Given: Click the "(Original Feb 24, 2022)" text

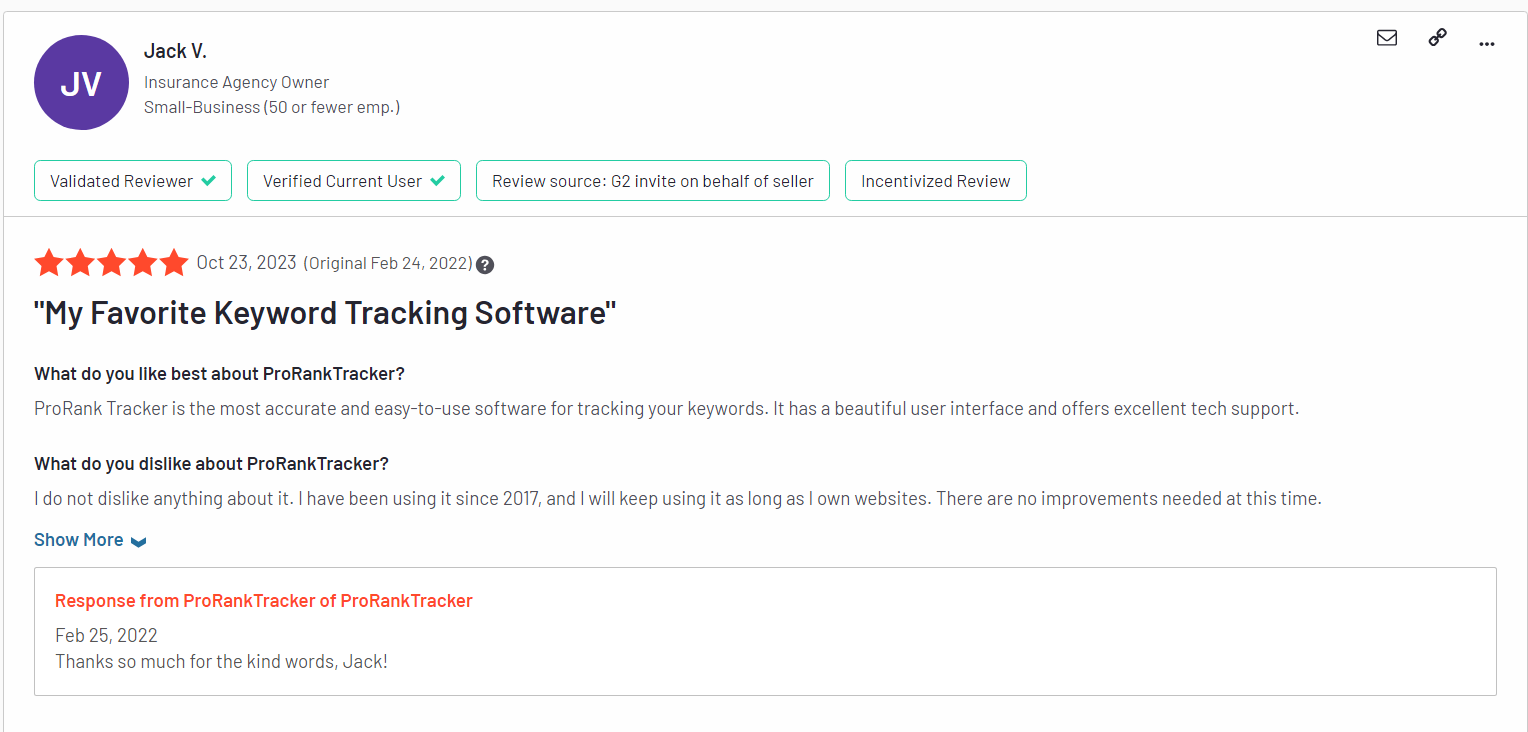Looking at the screenshot, I should (387, 263).
